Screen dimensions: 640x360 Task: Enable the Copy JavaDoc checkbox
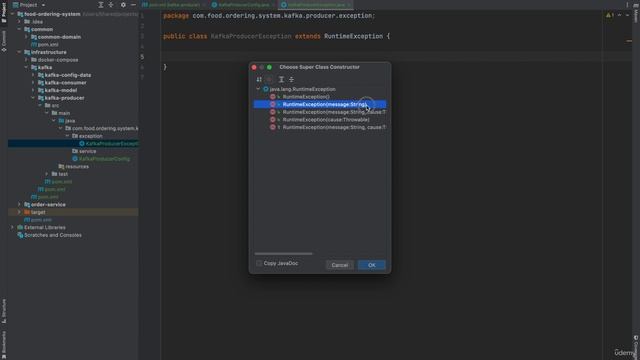(x=259, y=263)
